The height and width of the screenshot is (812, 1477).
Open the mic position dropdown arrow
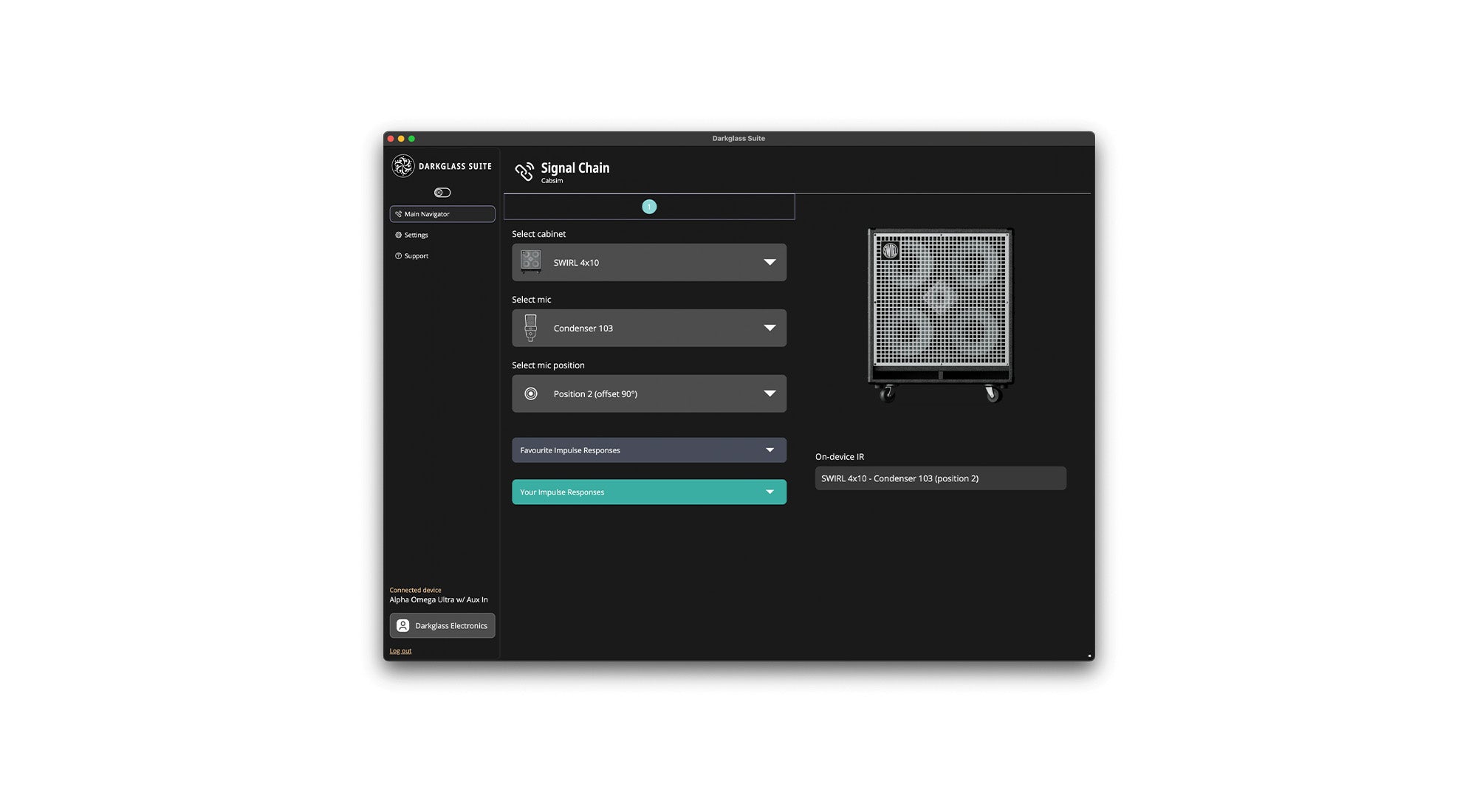pos(770,393)
